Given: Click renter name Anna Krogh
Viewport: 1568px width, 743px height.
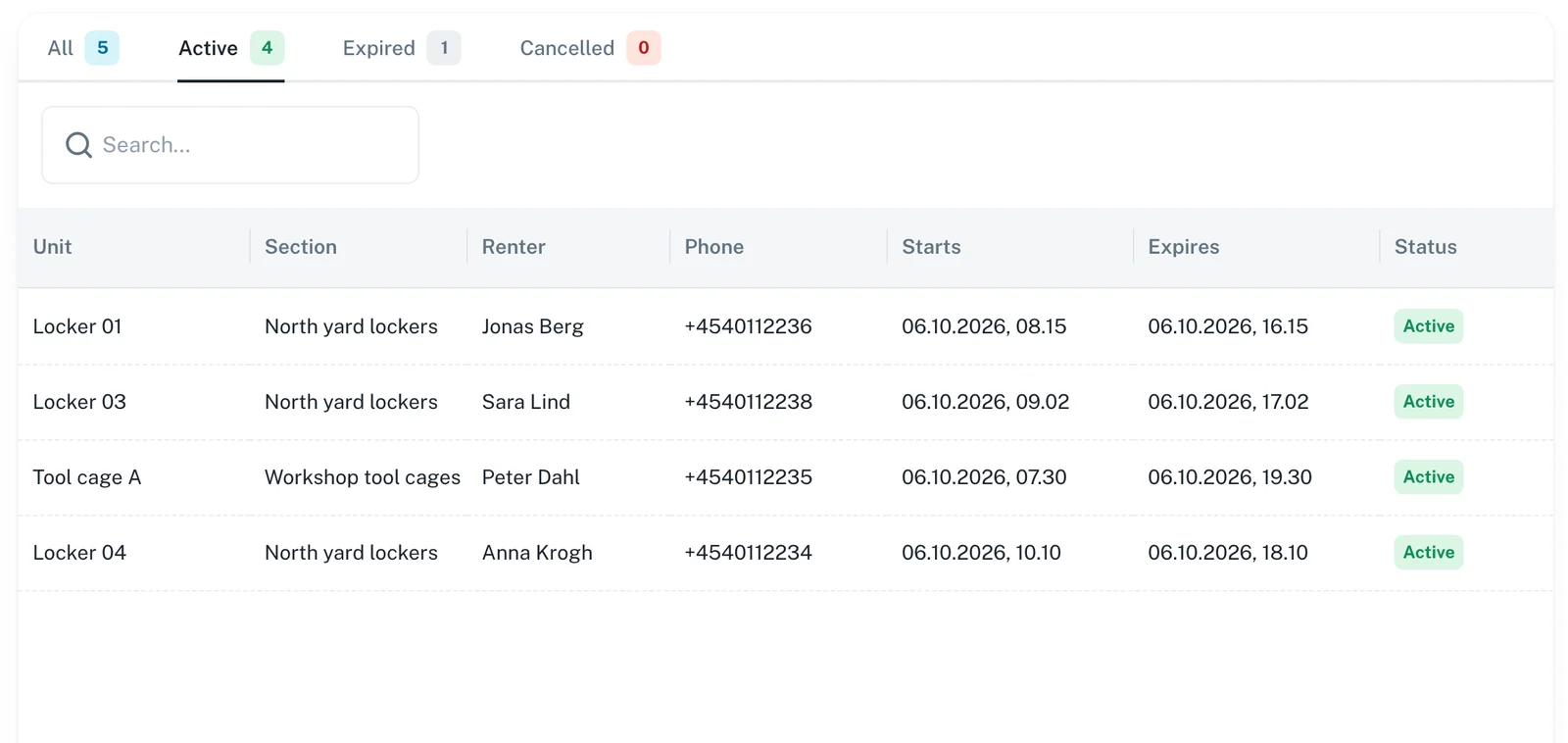Looking at the screenshot, I should (537, 553).
